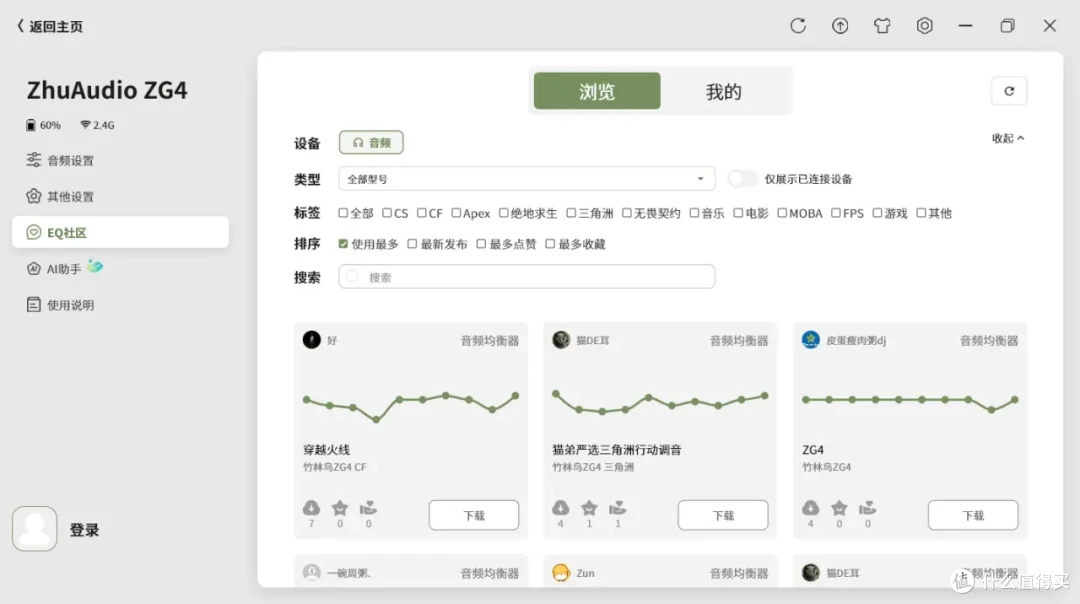The width and height of the screenshot is (1080, 604).
Task: Open avatar of user 一碗周粥.
Action: click(311, 572)
